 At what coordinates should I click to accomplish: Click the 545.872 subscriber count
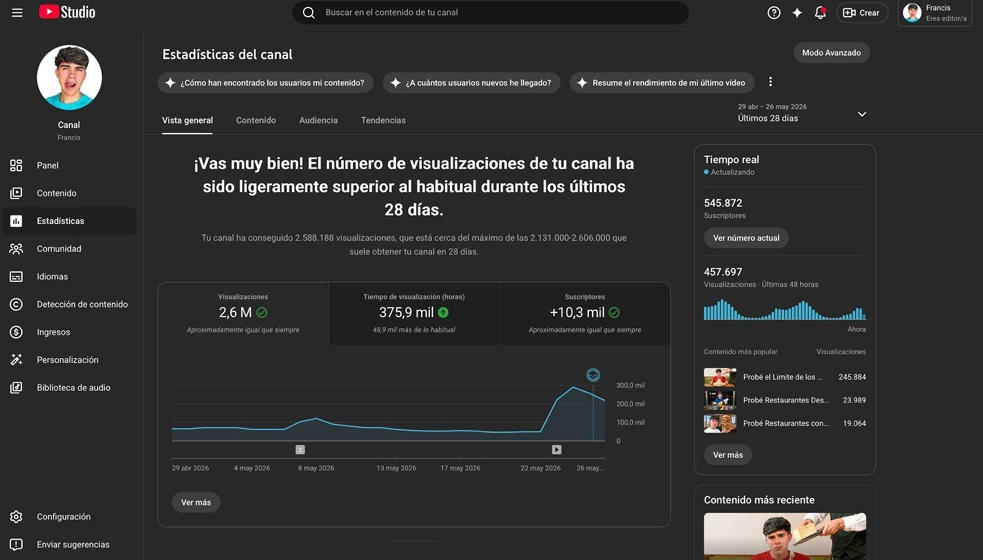pyautogui.click(x=723, y=203)
